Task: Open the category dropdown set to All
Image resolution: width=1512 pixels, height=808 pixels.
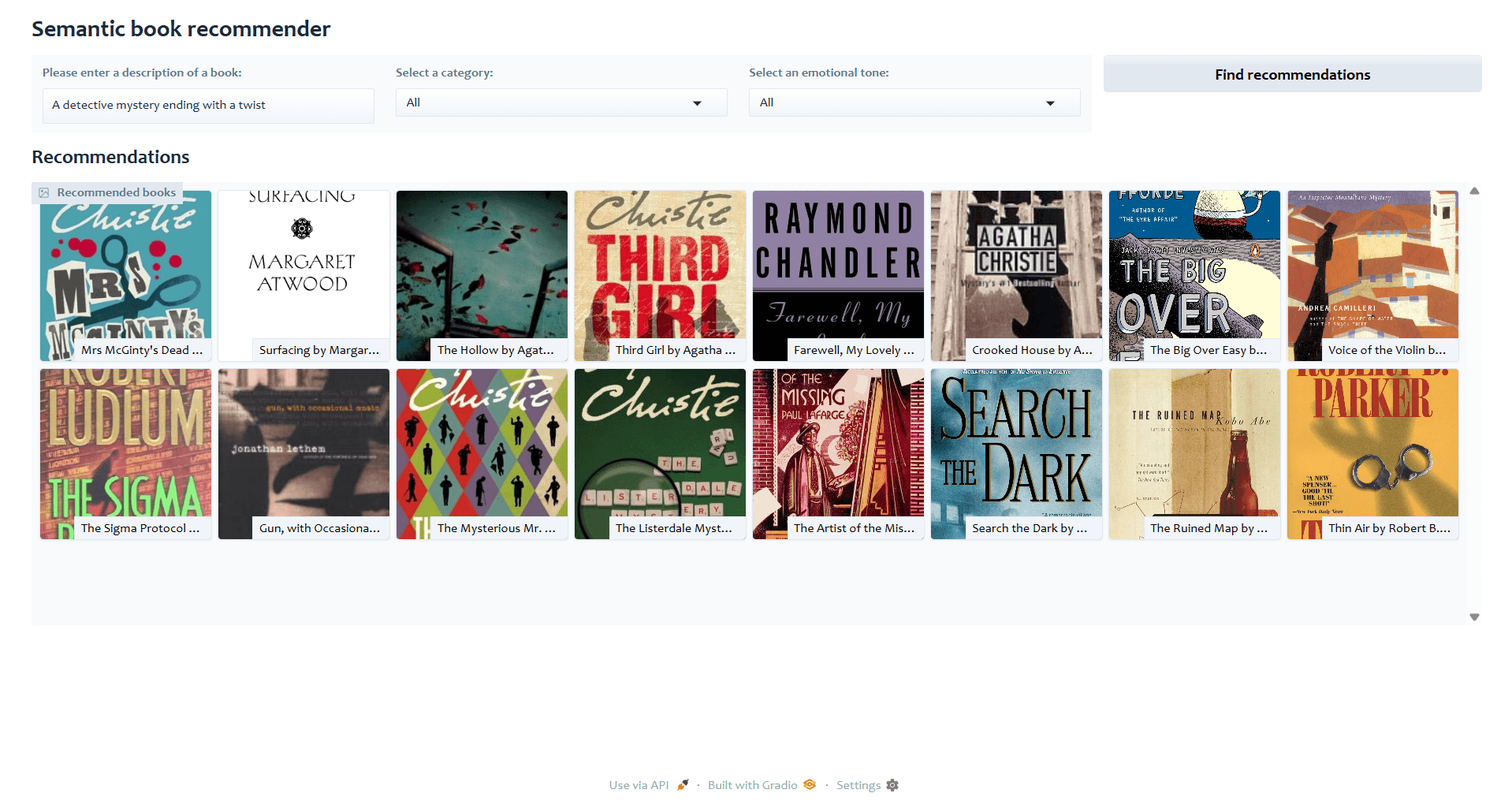Action: coord(560,102)
